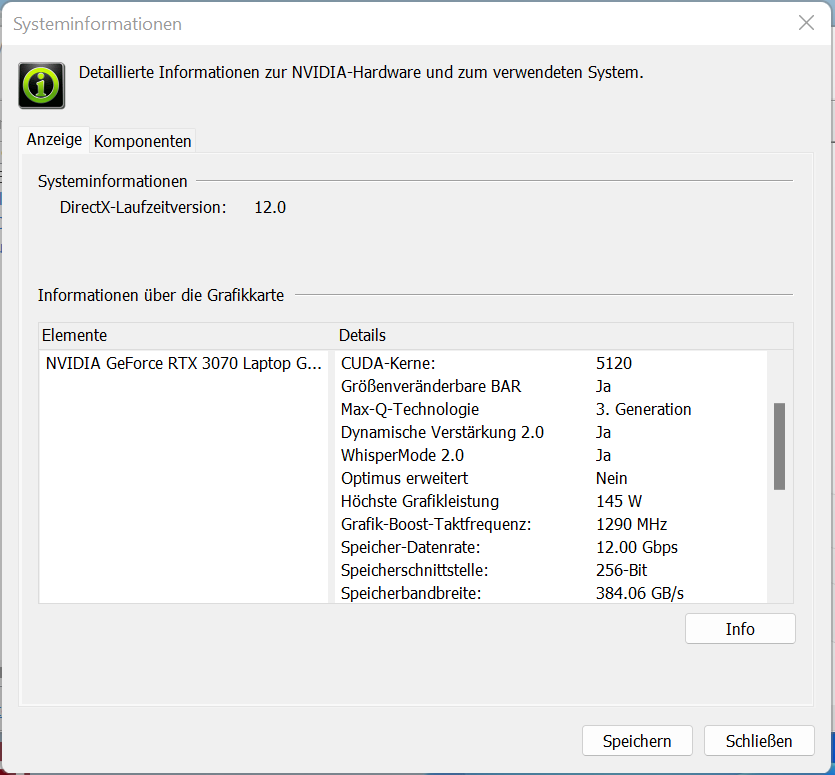
Task: Click the Speicherbandbreite label
Action: point(411,593)
